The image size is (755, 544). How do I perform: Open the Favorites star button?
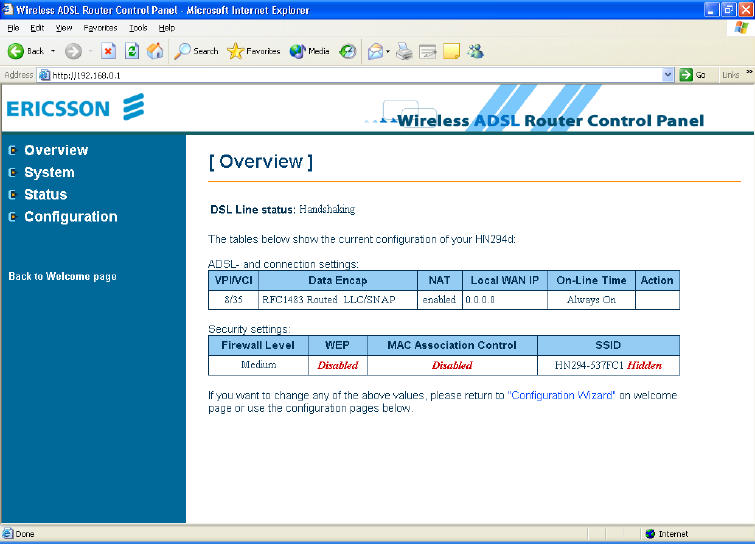(253, 51)
